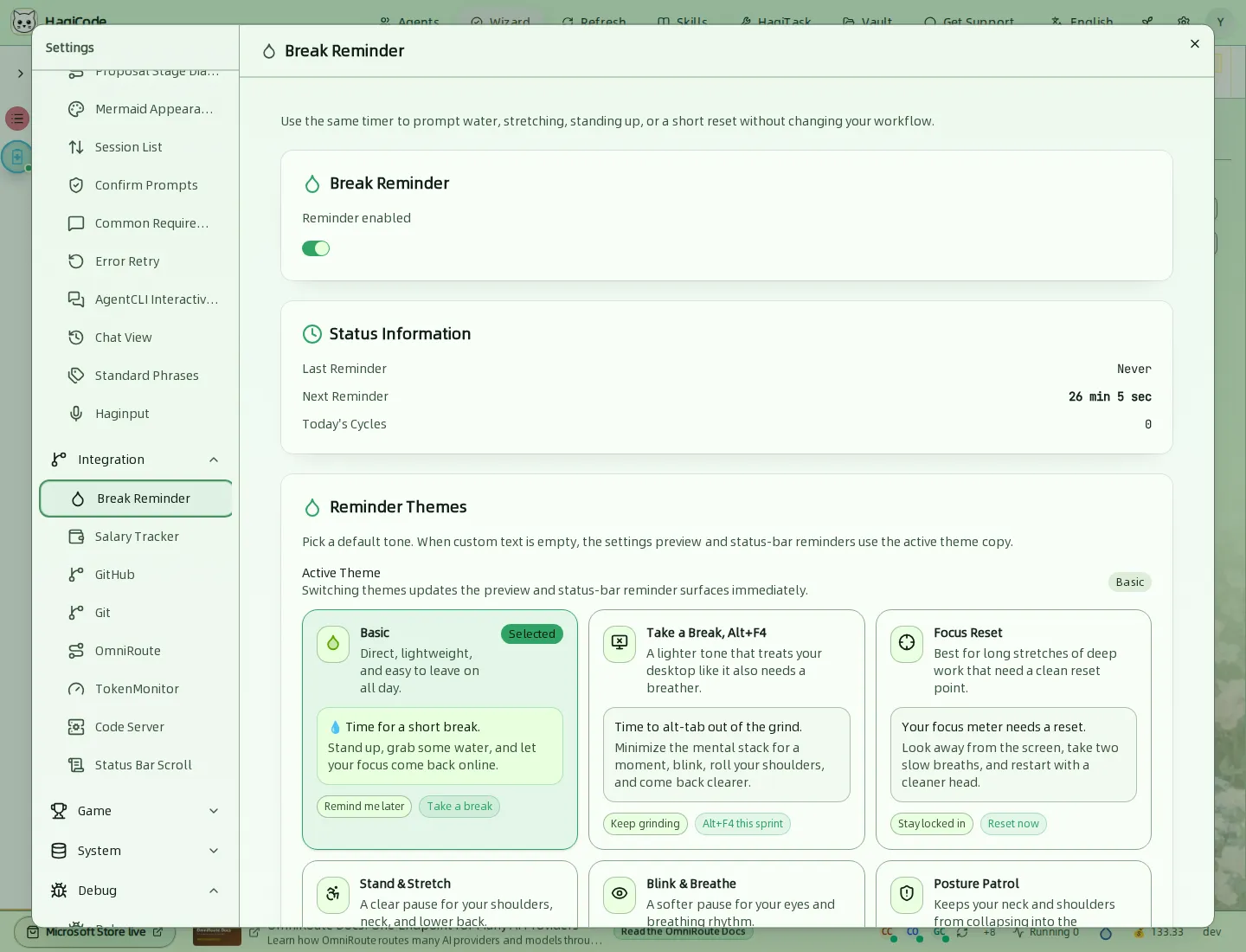Click the Take a break button
This screenshot has width=1246, height=952.
click(x=459, y=807)
